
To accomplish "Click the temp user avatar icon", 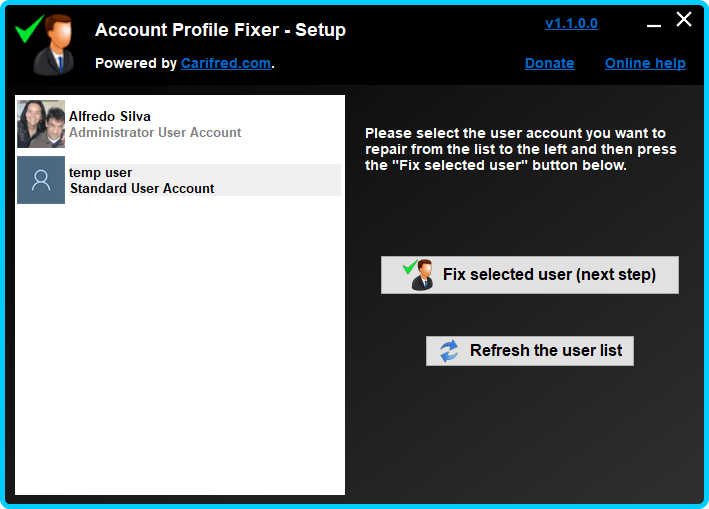I will (x=41, y=180).
